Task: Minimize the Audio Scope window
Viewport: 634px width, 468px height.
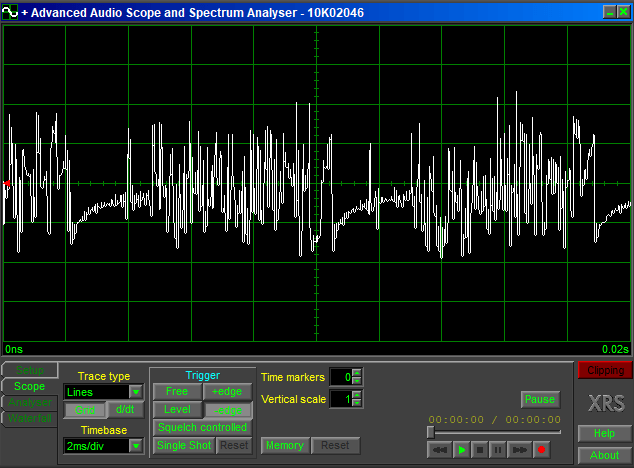Action: point(610,12)
